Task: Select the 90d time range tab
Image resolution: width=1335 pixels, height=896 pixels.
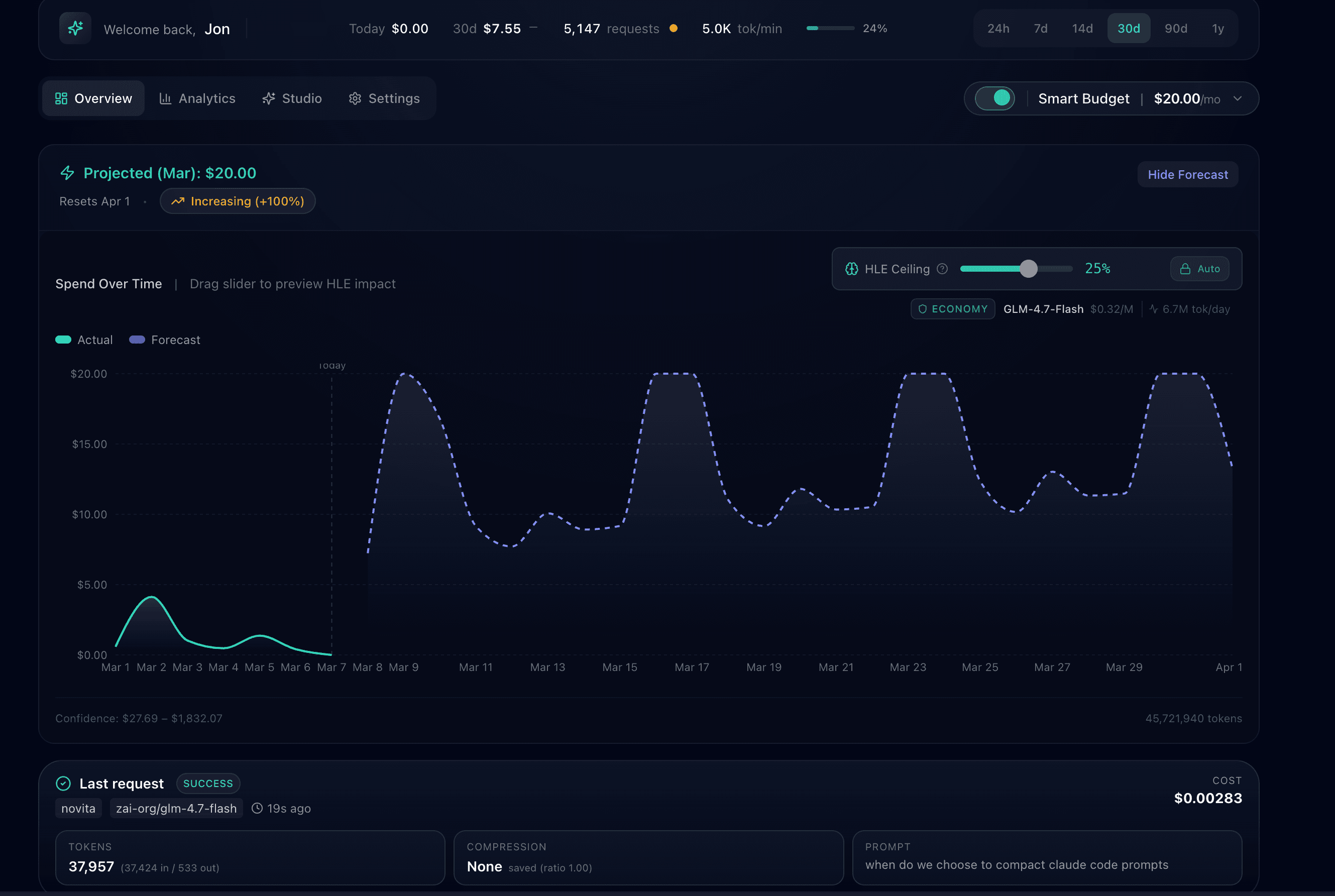Action: click(x=1176, y=28)
